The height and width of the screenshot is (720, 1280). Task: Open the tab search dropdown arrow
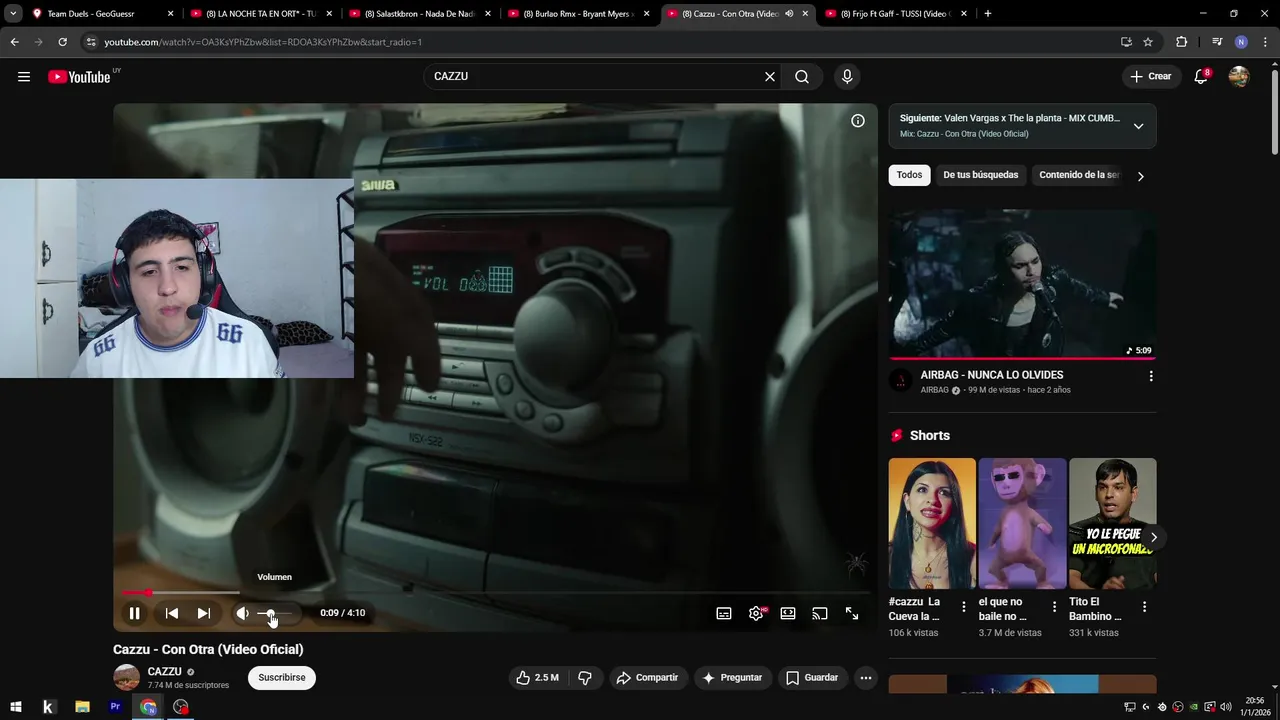pos(13,14)
